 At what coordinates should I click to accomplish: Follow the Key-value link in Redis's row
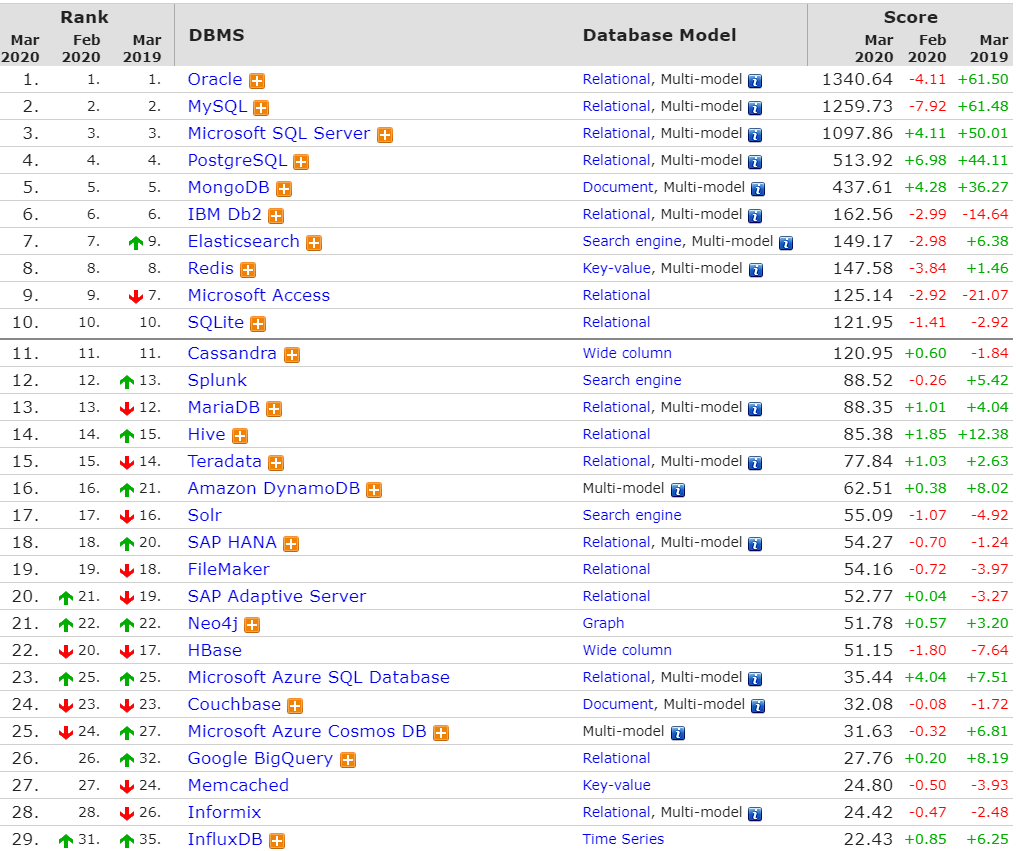pos(616,268)
